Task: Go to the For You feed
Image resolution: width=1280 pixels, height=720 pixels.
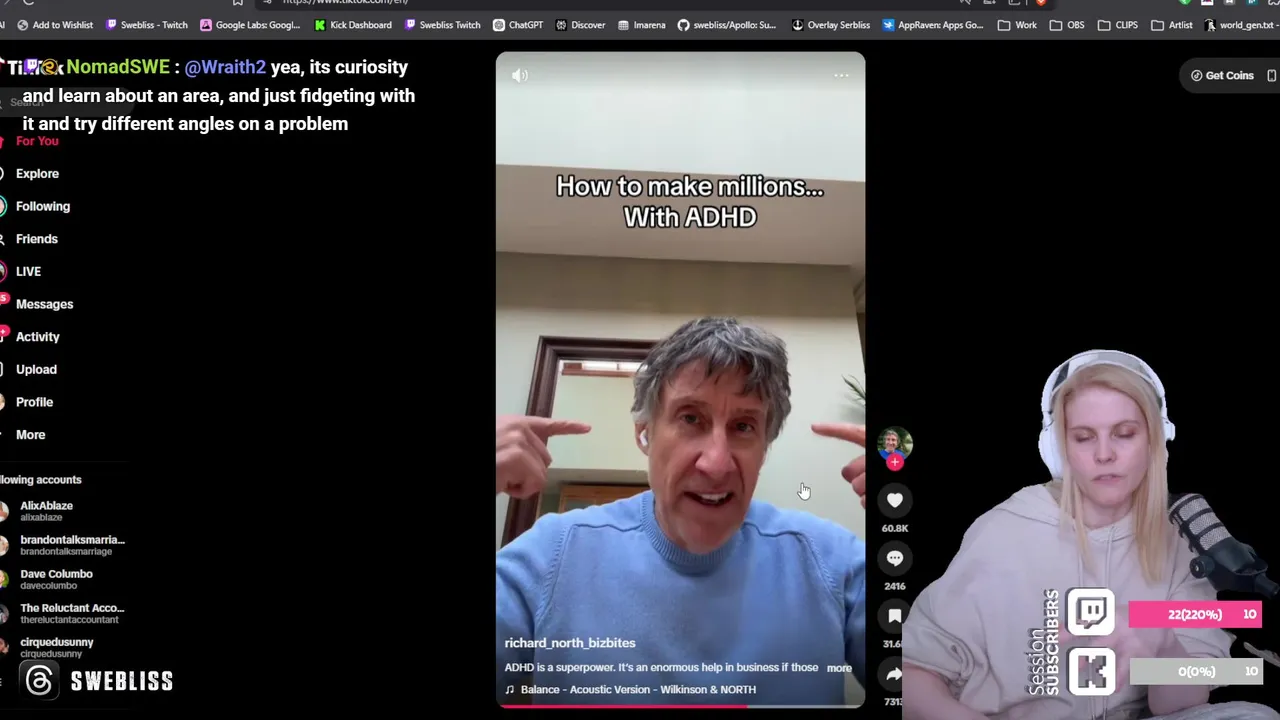Action: click(37, 141)
